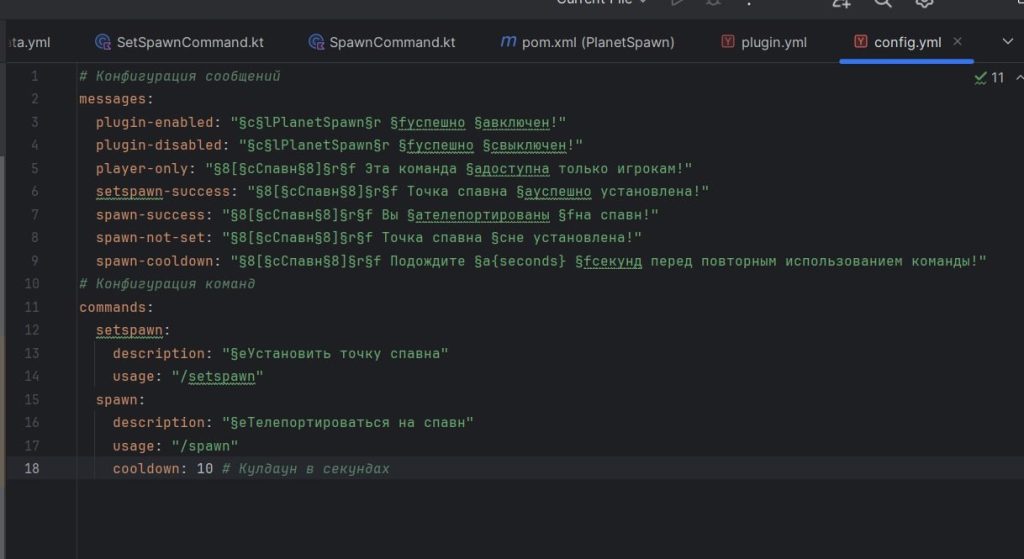Click the 11 problems count indicator
Screen dimensions: 1024x559
(997, 77)
